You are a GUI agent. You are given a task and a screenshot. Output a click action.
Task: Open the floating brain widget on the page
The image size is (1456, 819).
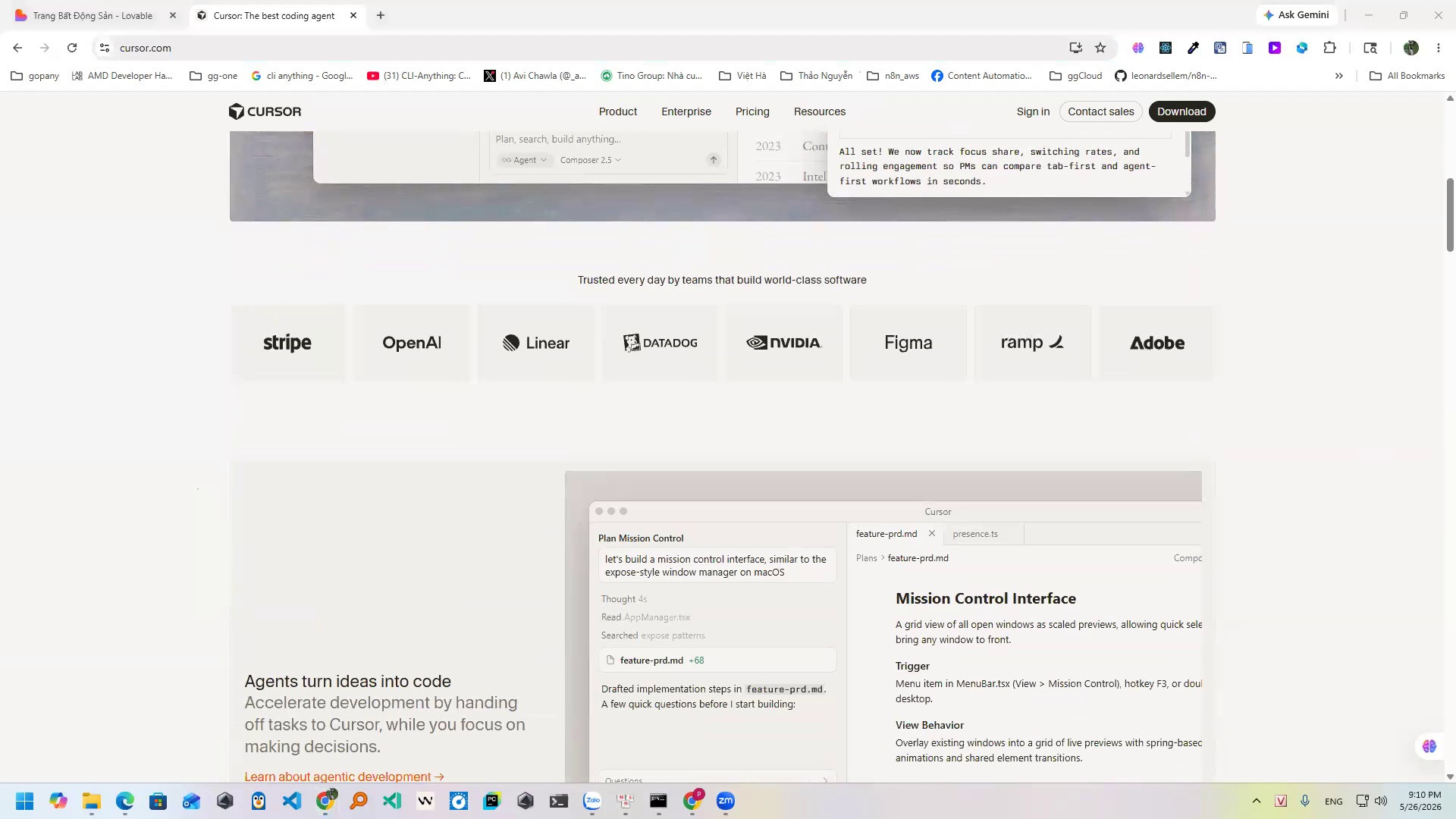click(1429, 746)
